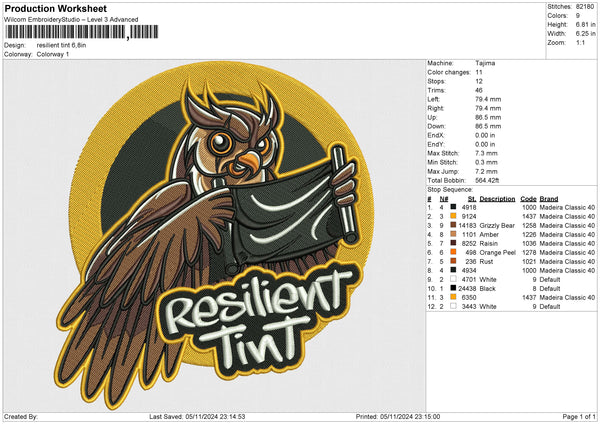This screenshot has width=600, height=424.
Task: Choose the Amber thread color swatch
Action: tap(453, 235)
